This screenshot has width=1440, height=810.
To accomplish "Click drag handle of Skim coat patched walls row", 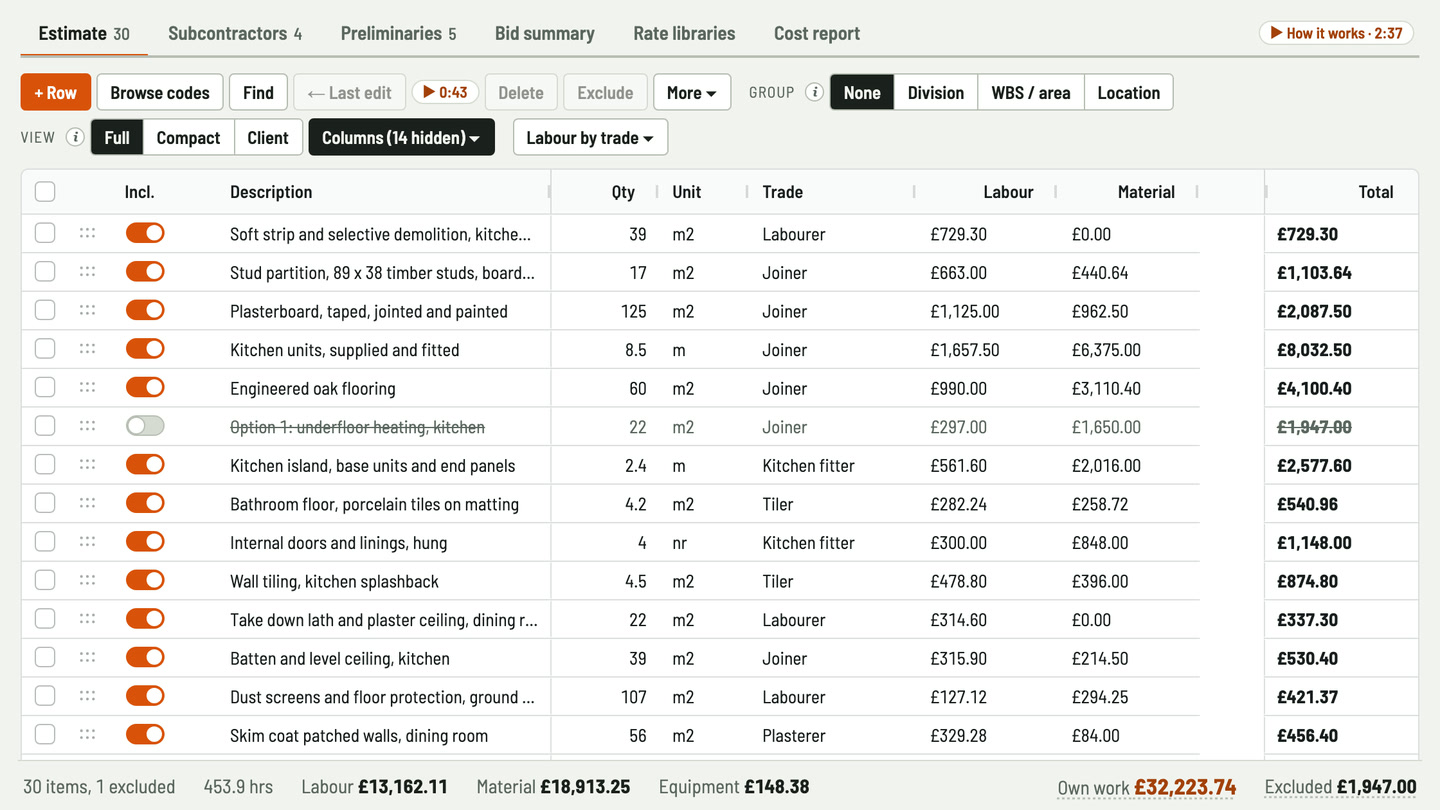I will point(87,734).
